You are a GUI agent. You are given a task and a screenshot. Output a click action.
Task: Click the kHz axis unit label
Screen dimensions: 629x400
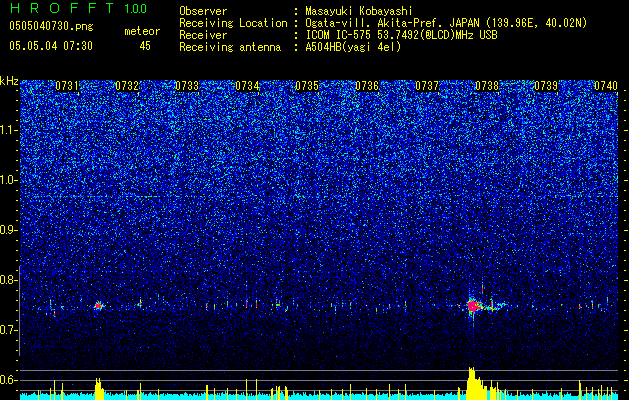9,81
